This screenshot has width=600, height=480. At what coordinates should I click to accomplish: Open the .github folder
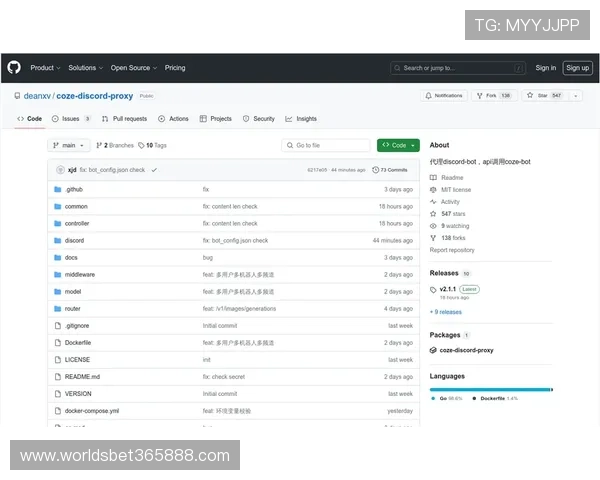tap(74, 189)
